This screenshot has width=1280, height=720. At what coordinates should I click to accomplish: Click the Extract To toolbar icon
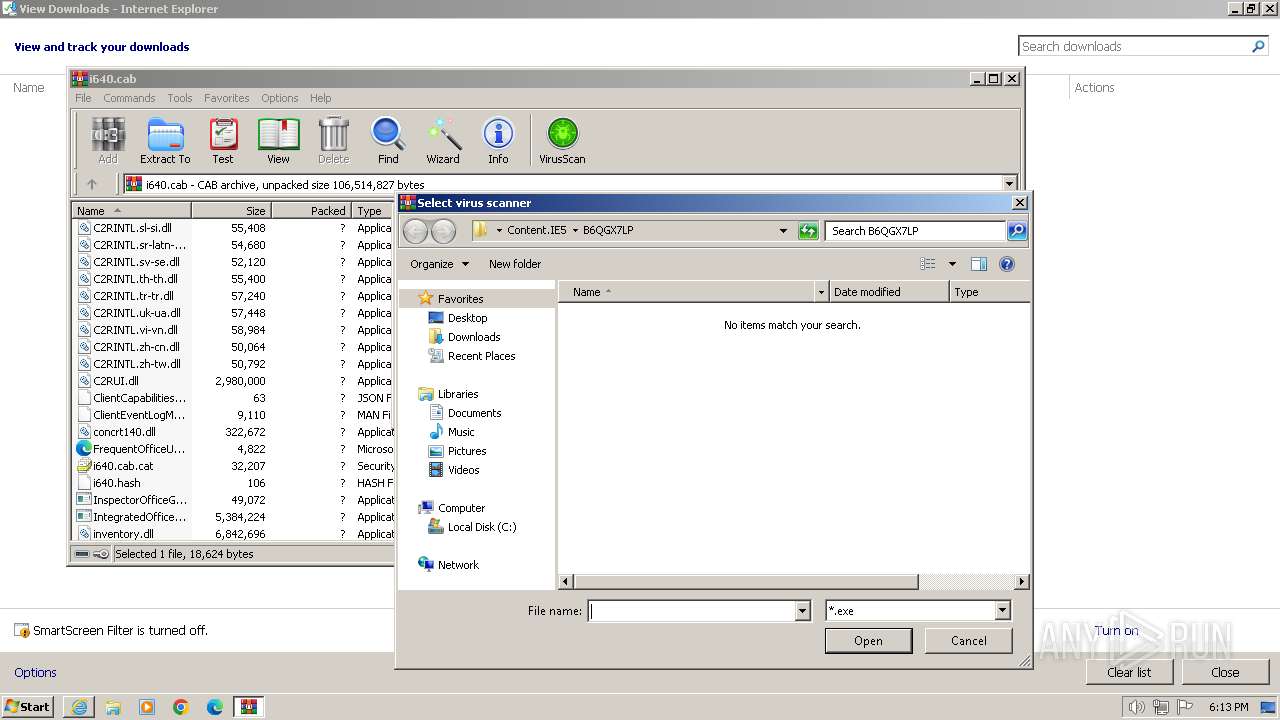tap(165, 140)
